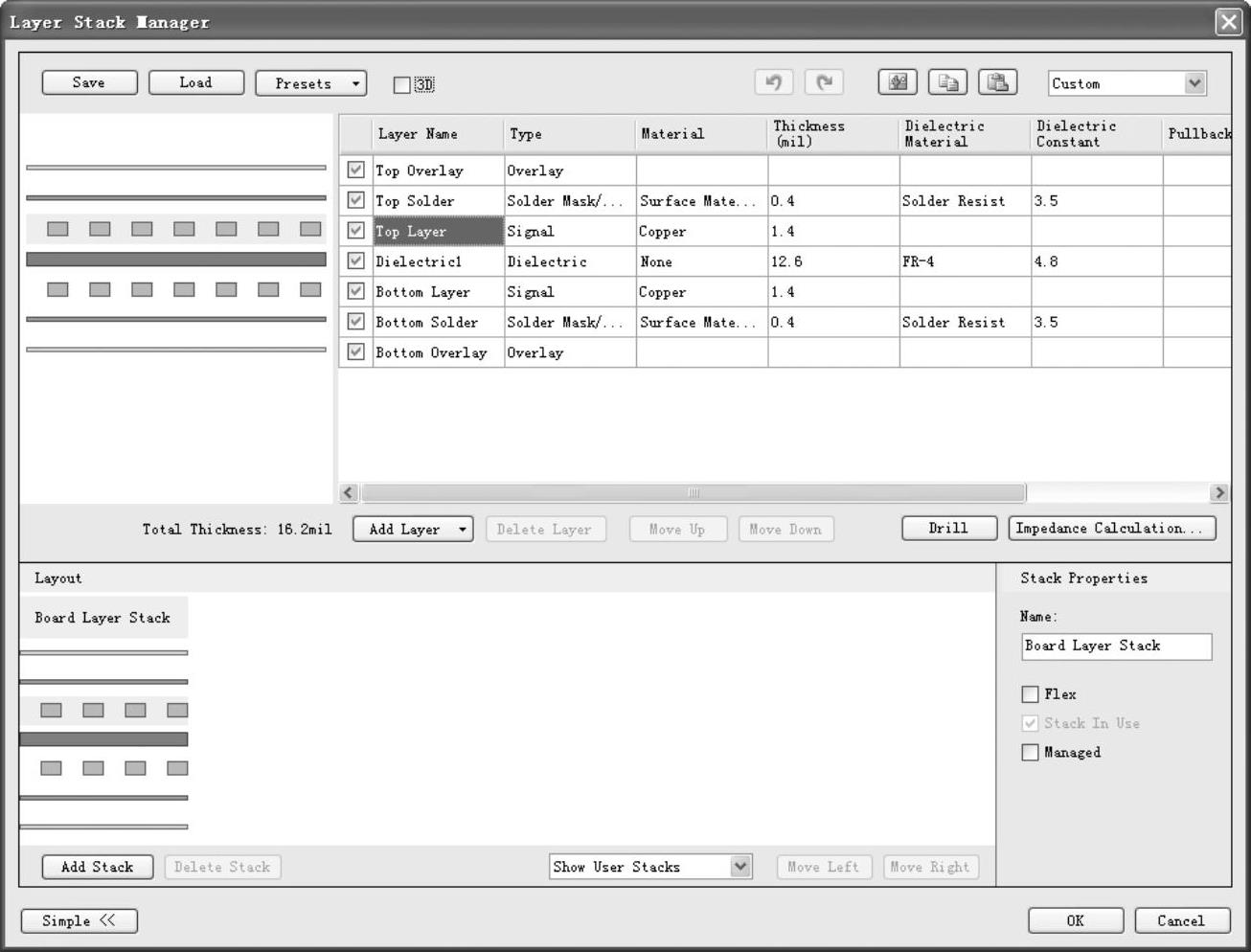Enable the Managed stack checkbox
This screenshot has width=1251, height=952.
point(1031,753)
